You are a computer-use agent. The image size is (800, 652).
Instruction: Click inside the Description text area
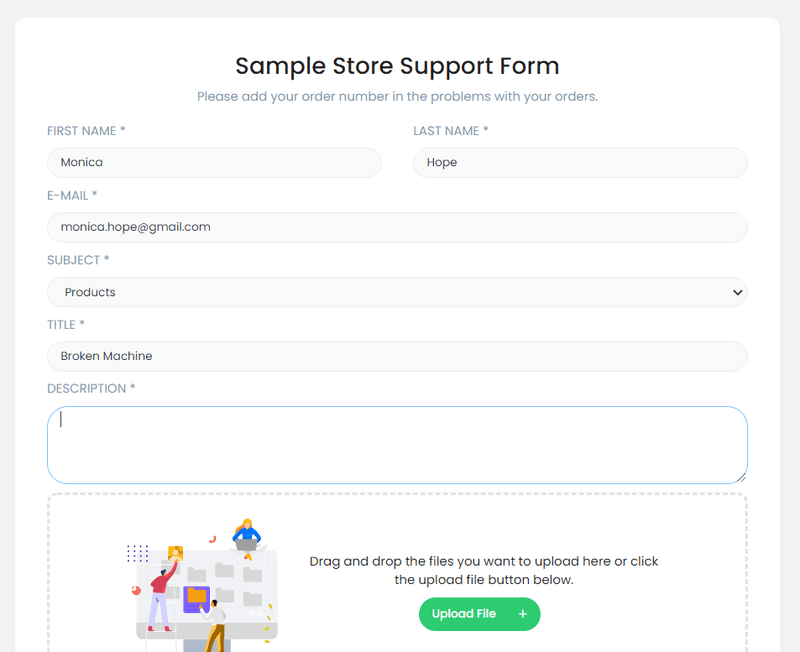(397, 445)
